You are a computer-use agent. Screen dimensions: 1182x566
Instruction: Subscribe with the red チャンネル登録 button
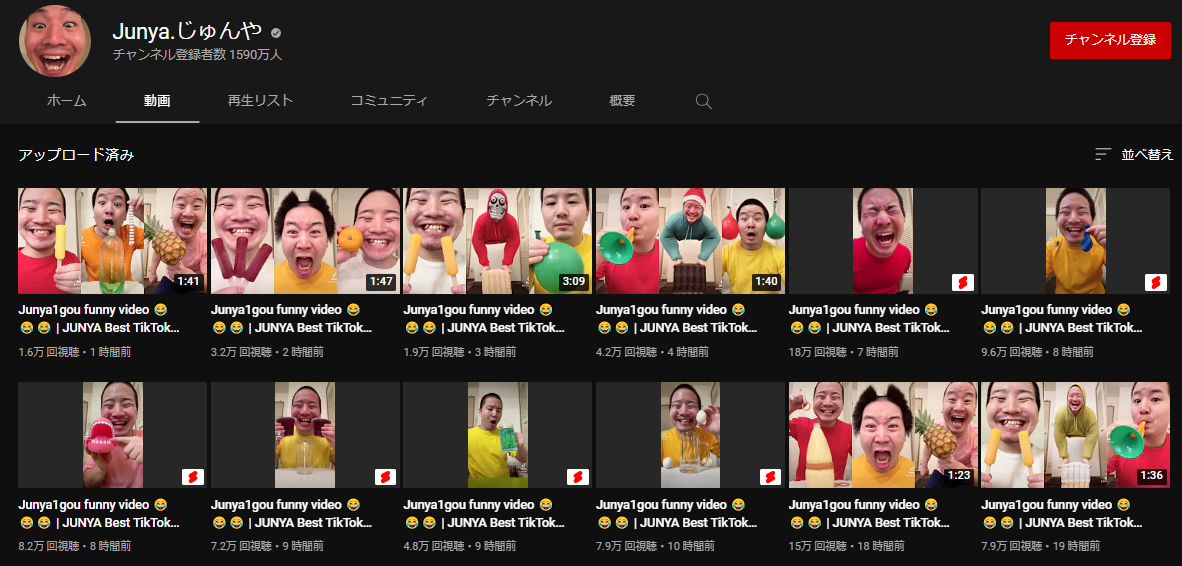pos(1110,40)
